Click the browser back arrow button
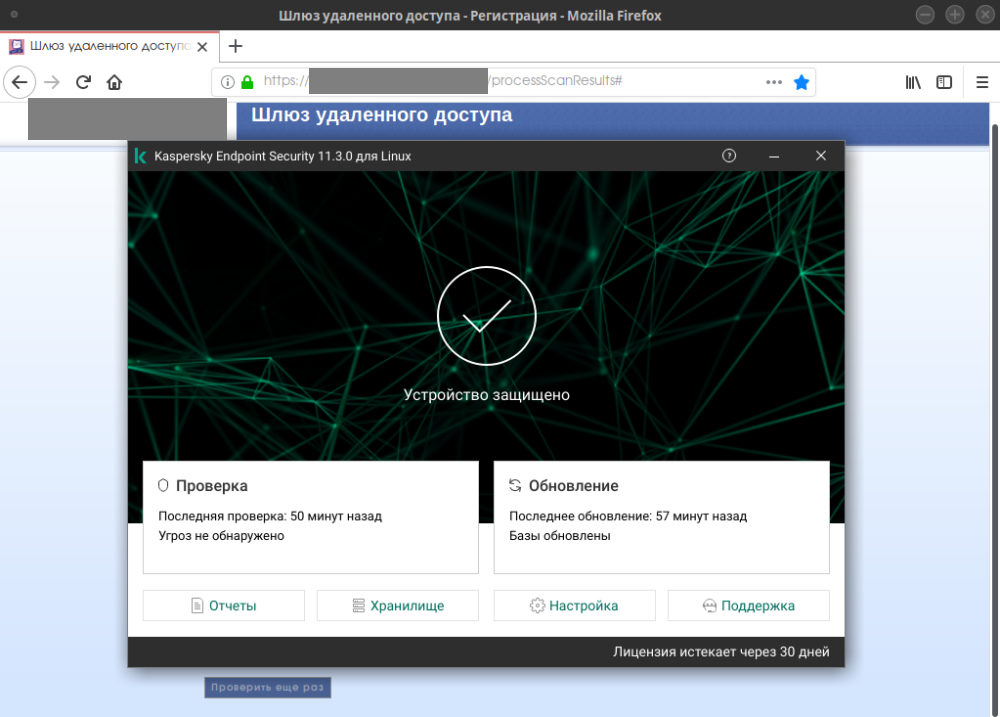The width and height of the screenshot is (1000, 717). [x=20, y=82]
